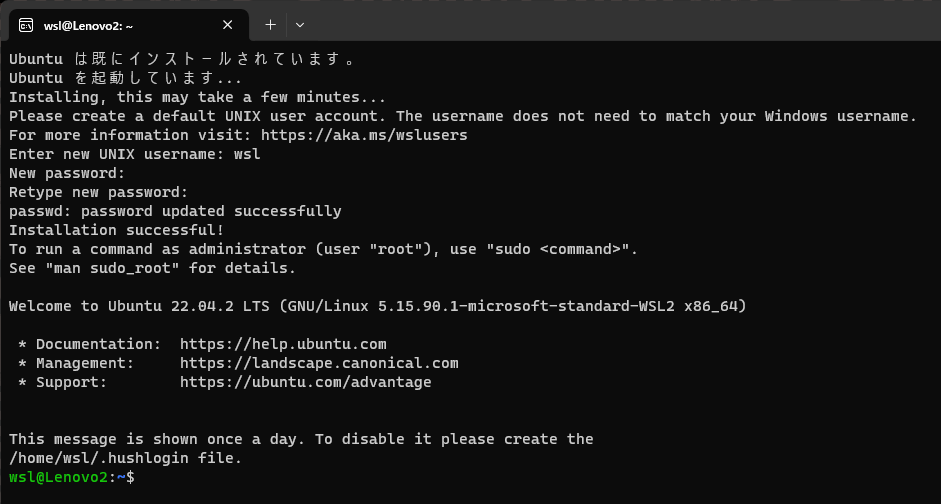The height and width of the screenshot is (504, 941).
Task: Click the "passwd: password updated successfully" line
Action: click(175, 211)
